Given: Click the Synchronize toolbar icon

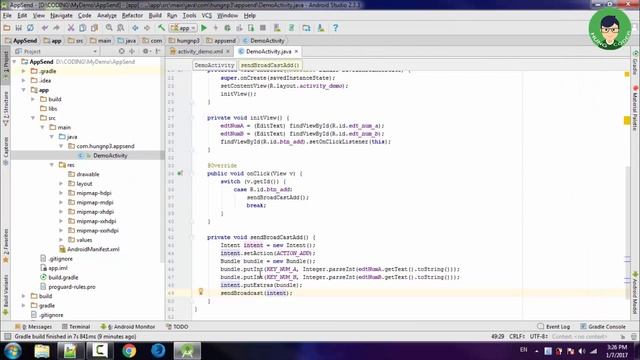Looking at the screenshot, I should click(x=30, y=28).
